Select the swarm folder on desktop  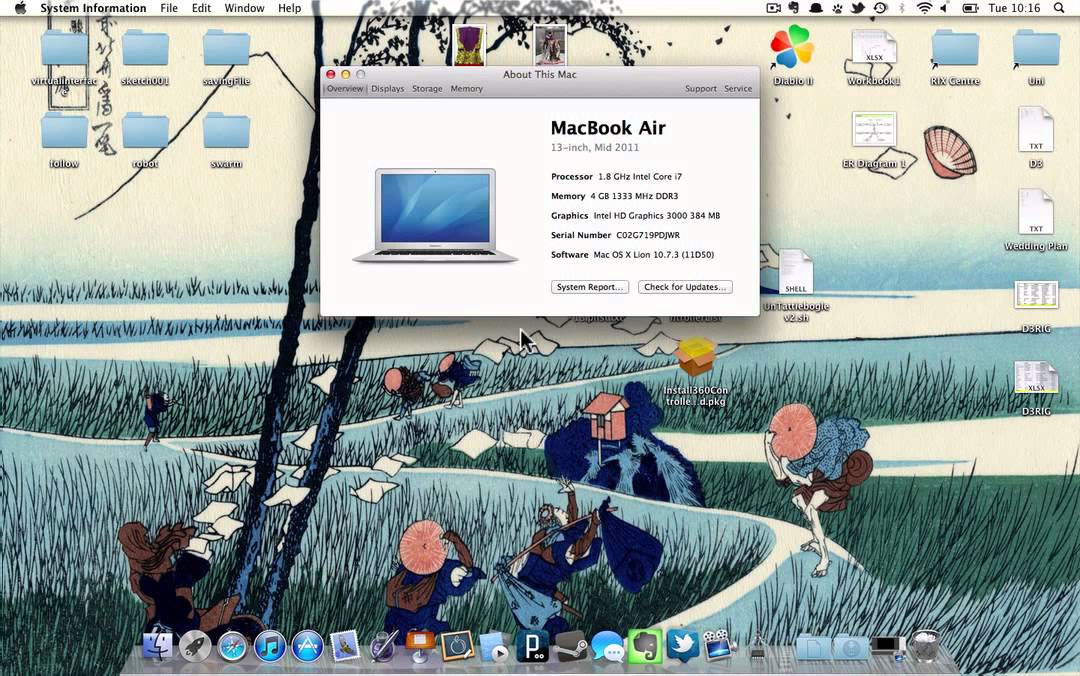pyautogui.click(x=226, y=131)
